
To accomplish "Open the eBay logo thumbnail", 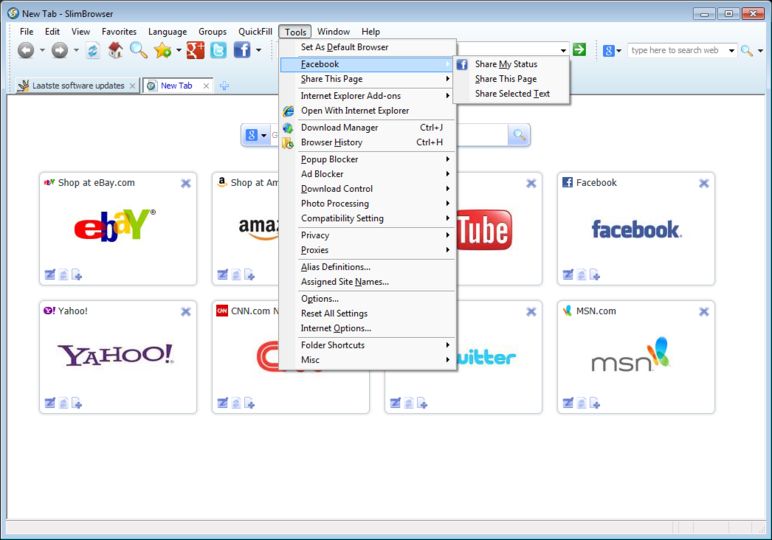I will 115,226.
